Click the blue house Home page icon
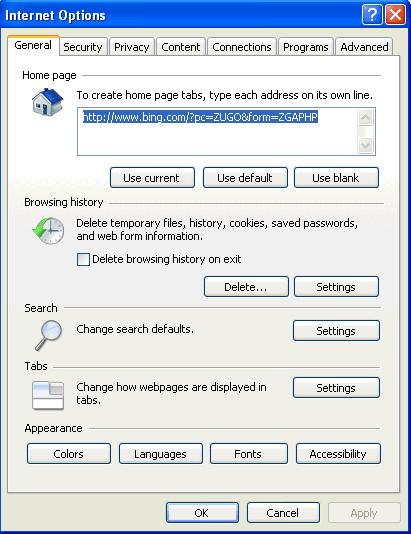 (47, 102)
